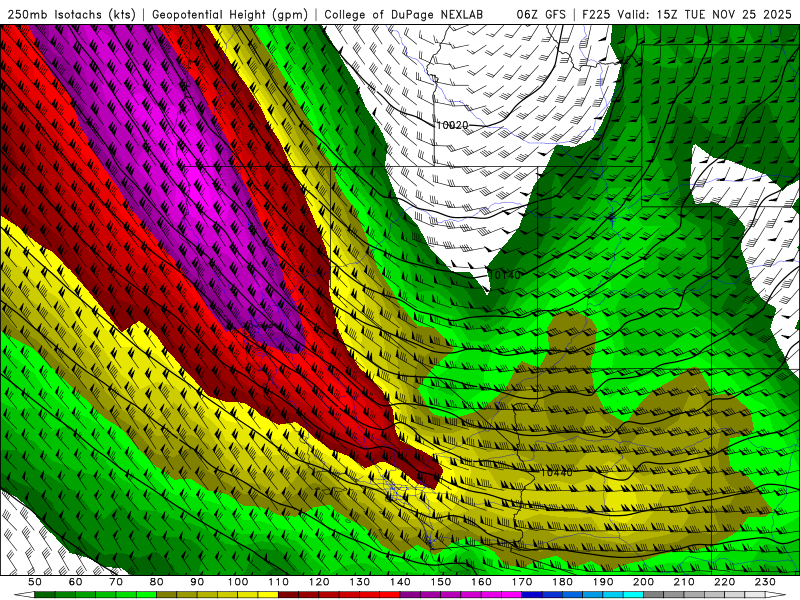The height and width of the screenshot is (600, 800).
Task: Select the "Geopotential Height (gpm)" header label
Action: (230, 14)
